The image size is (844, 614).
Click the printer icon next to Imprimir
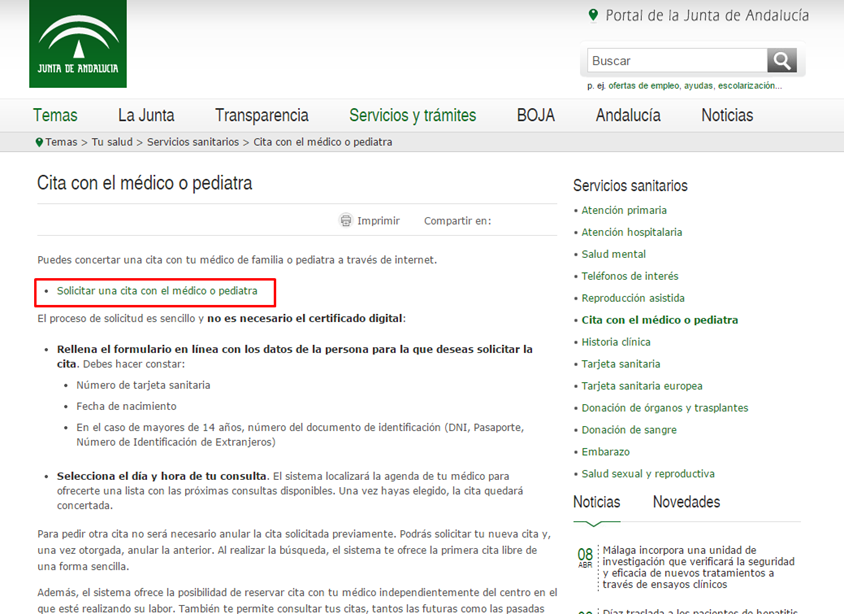346,221
